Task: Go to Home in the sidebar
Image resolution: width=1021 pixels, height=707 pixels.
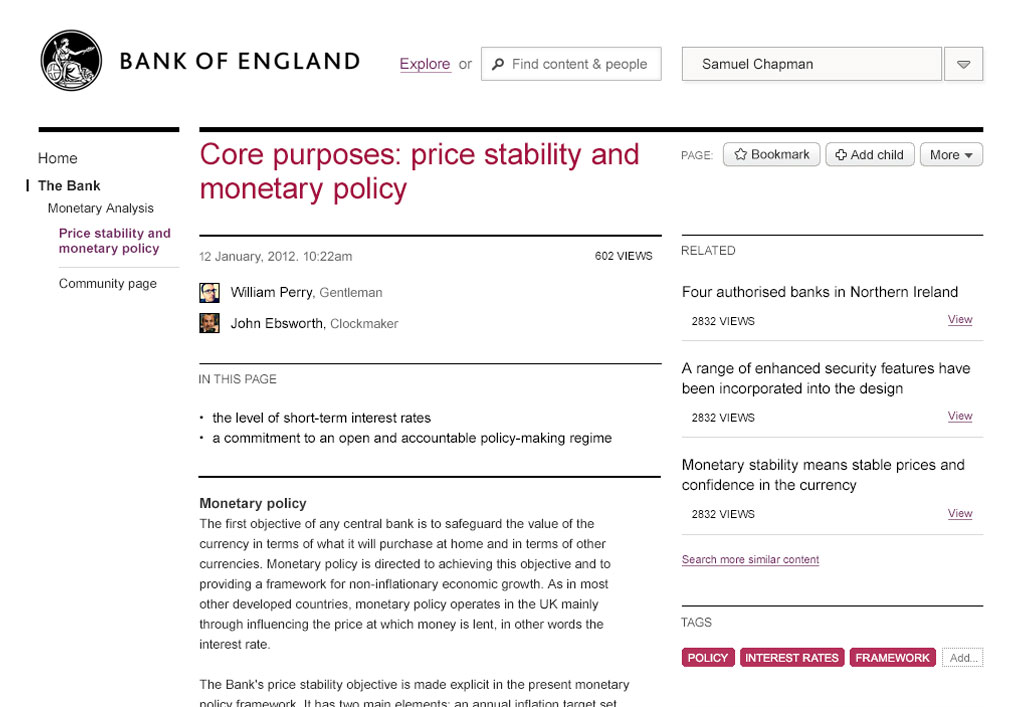Action: click(x=57, y=158)
